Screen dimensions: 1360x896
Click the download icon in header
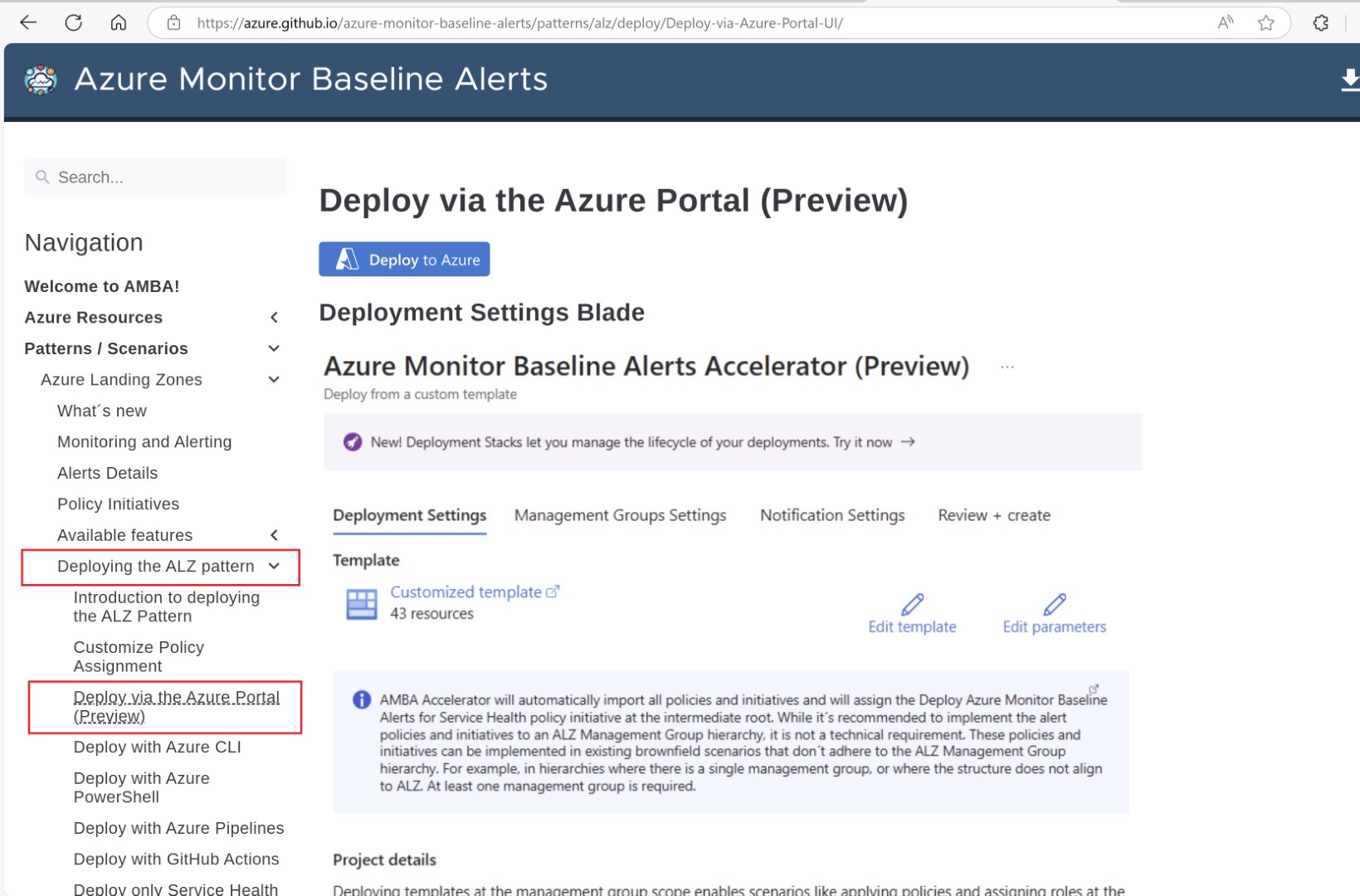click(x=1350, y=80)
